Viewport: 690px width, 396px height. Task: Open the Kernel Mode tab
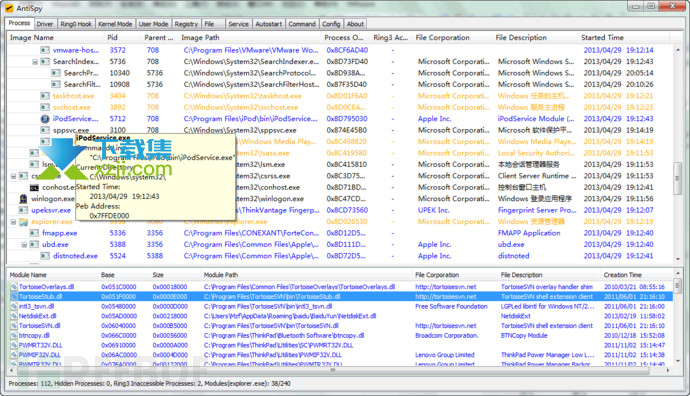tap(115, 24)
